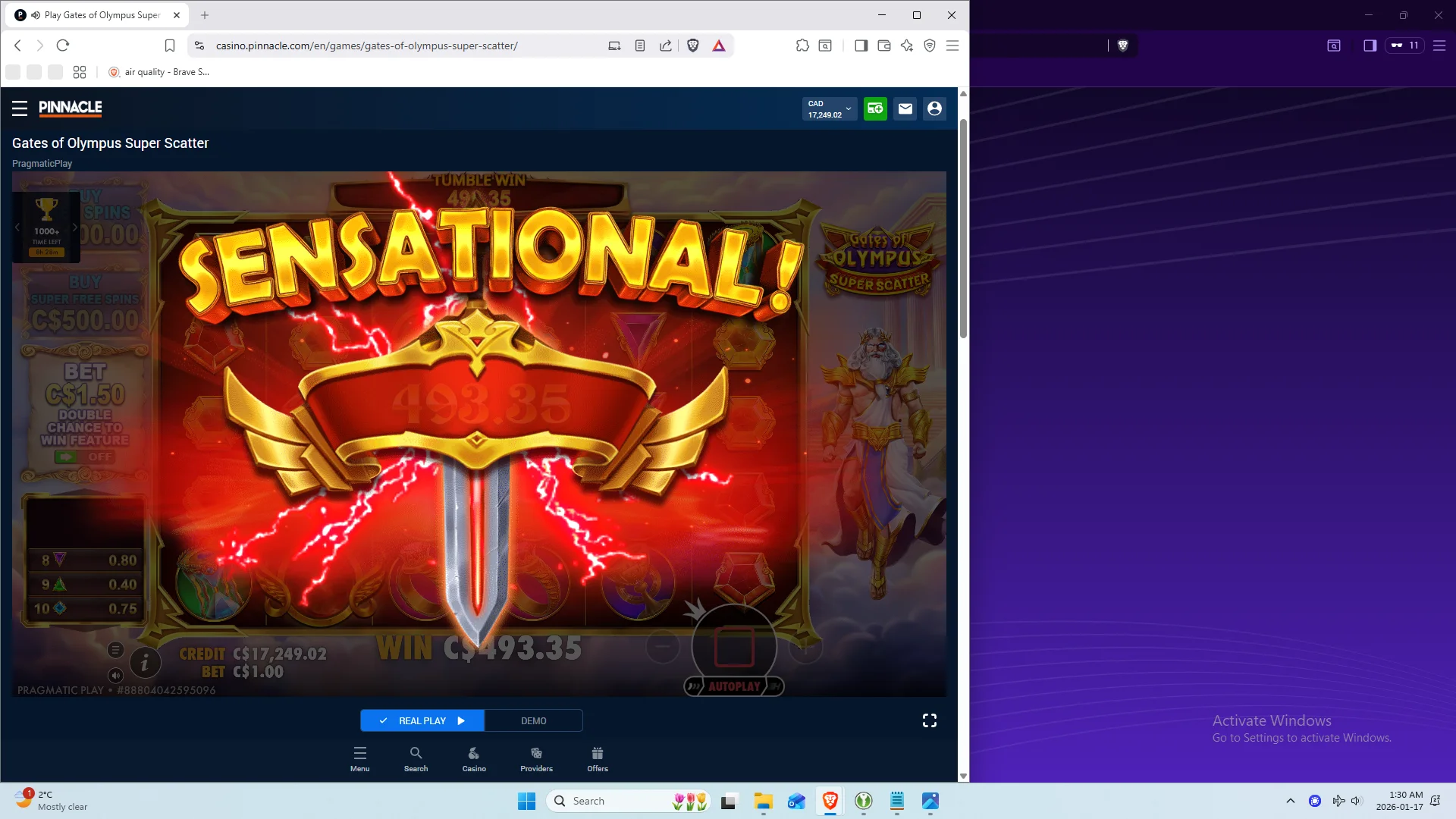Select the Gates of Olympus browser tab
The width and height of the screenshot is (1456, 819).
click(x=99, y=14)
